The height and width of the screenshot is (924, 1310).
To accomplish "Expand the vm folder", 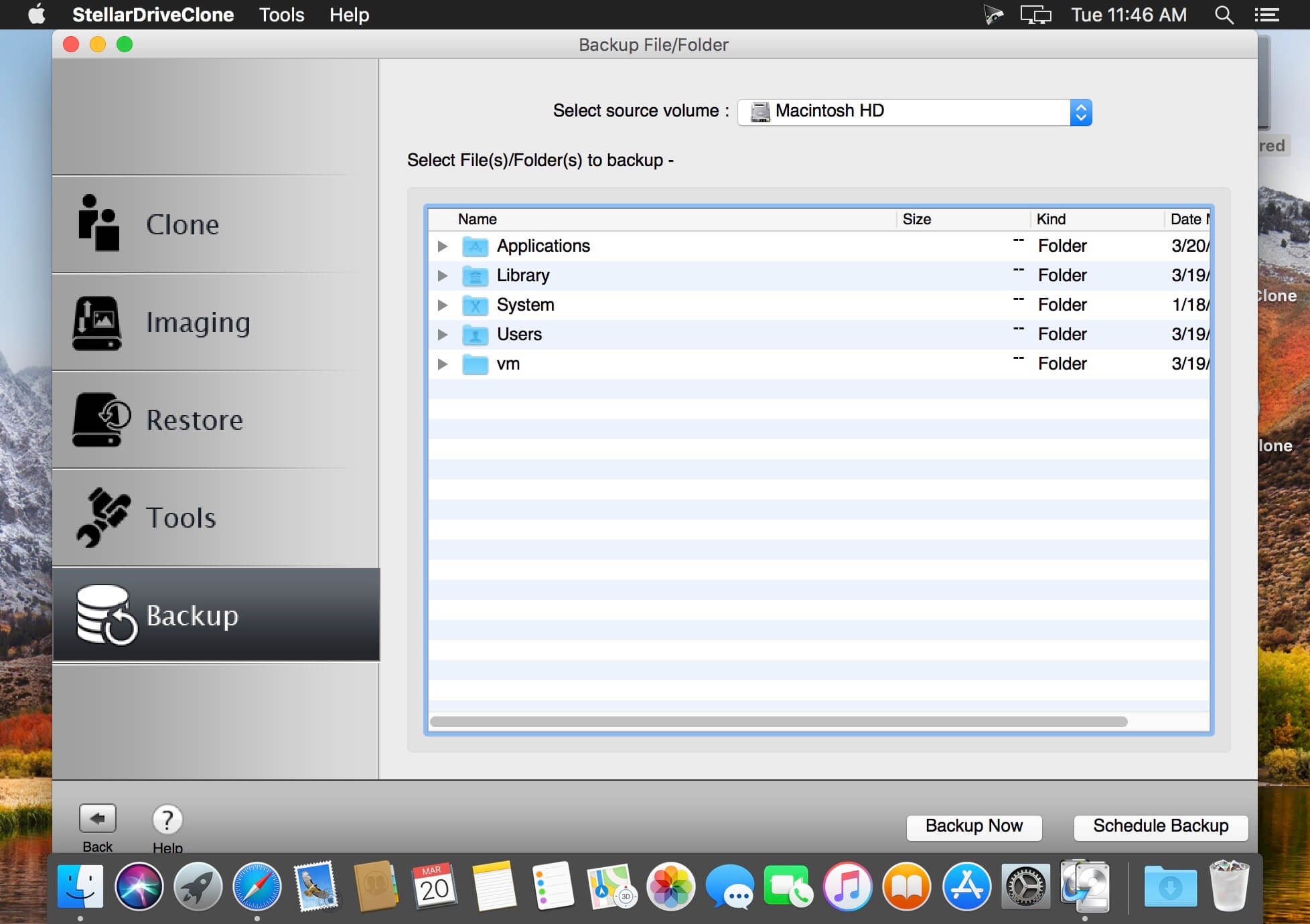I will pos(443,364).
